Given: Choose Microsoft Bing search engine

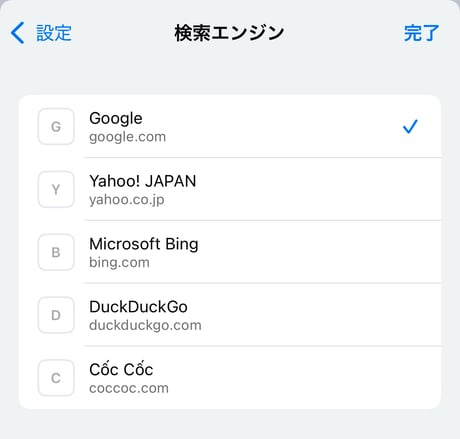Looking at the screenshot, I should point(230,252).
